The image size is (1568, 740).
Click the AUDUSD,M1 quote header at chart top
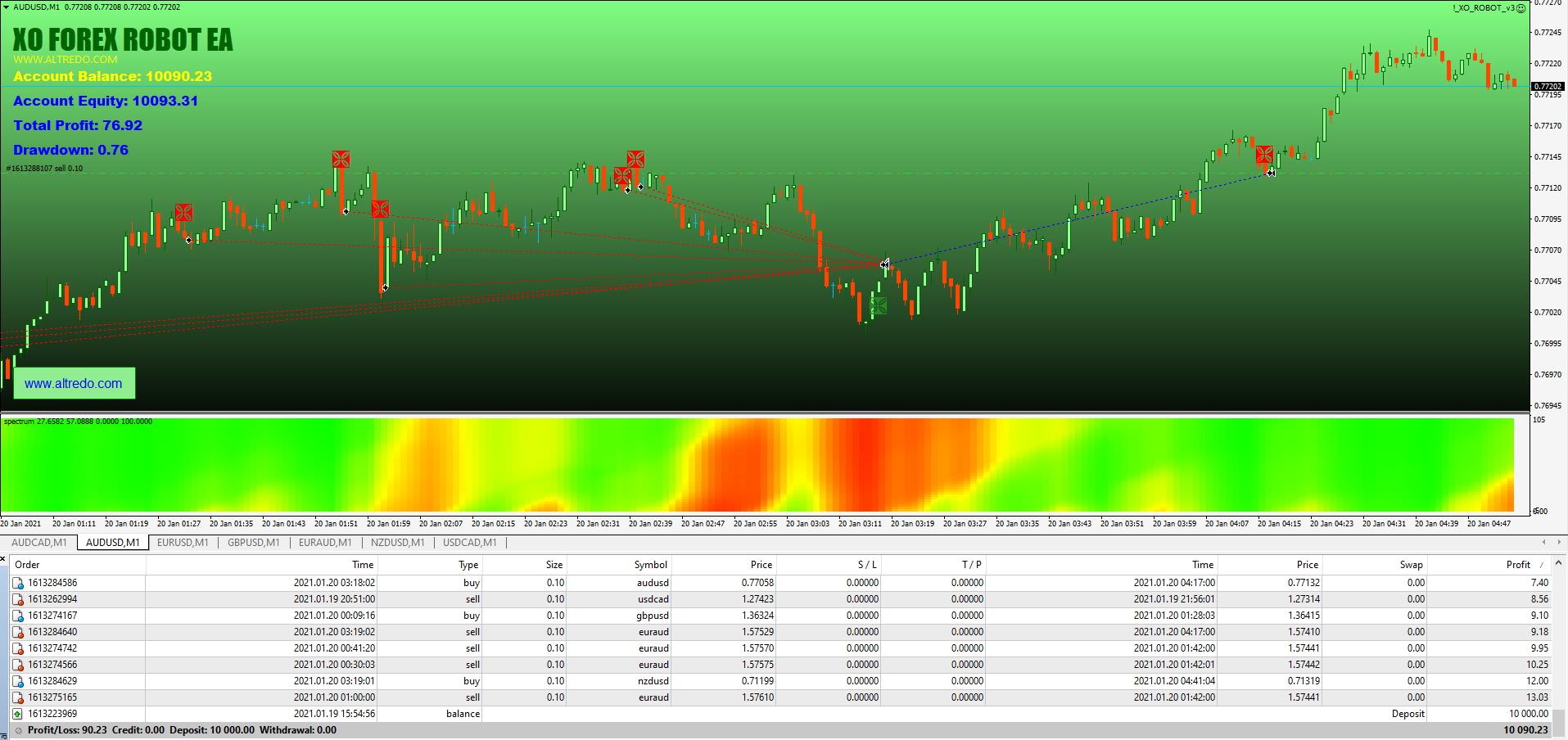click(97, 7)
